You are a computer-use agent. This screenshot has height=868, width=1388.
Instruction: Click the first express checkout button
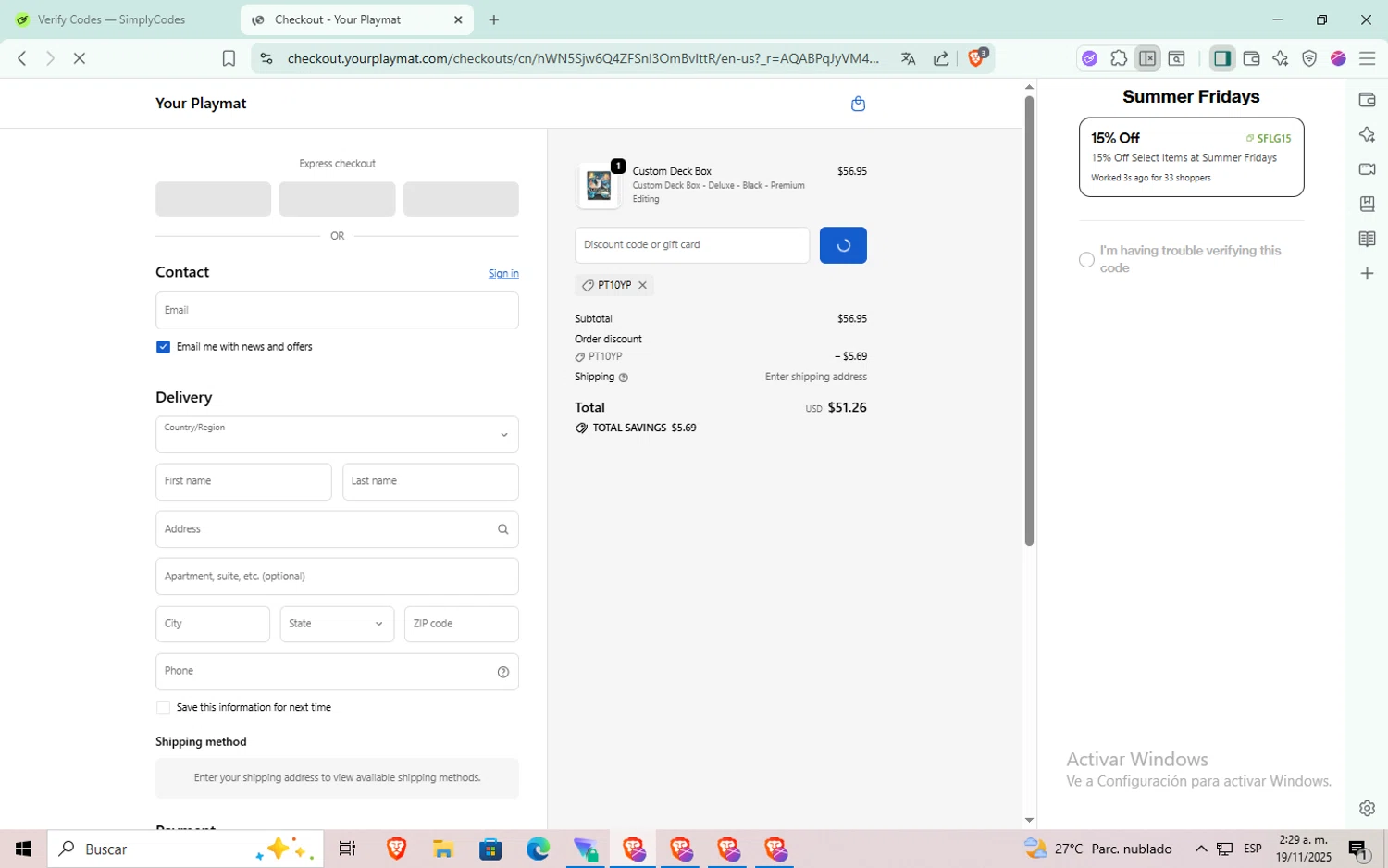213,199
